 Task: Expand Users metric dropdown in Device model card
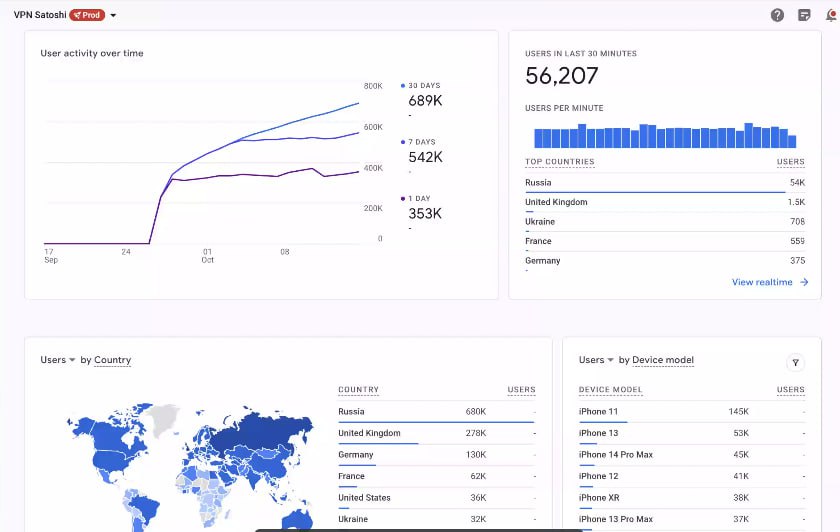pos(597,360)
